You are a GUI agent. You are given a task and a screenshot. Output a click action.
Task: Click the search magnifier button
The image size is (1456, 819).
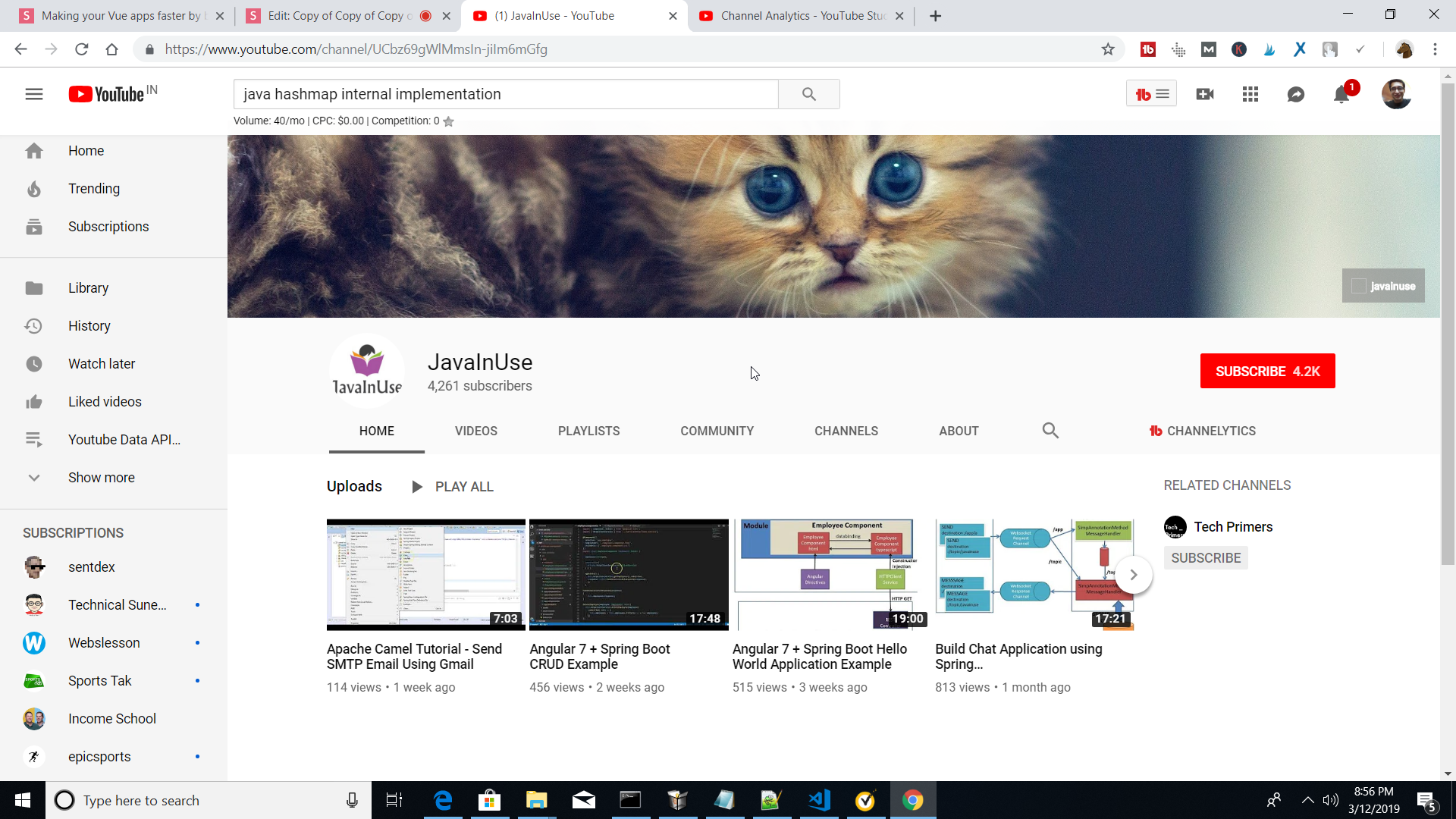(x=808, y=94)
